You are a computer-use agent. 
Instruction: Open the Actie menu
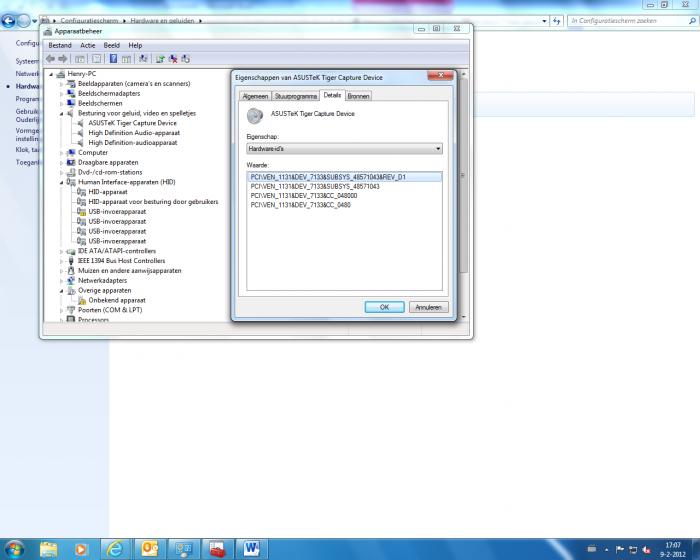pyautogui.click(x=88, y=46)
